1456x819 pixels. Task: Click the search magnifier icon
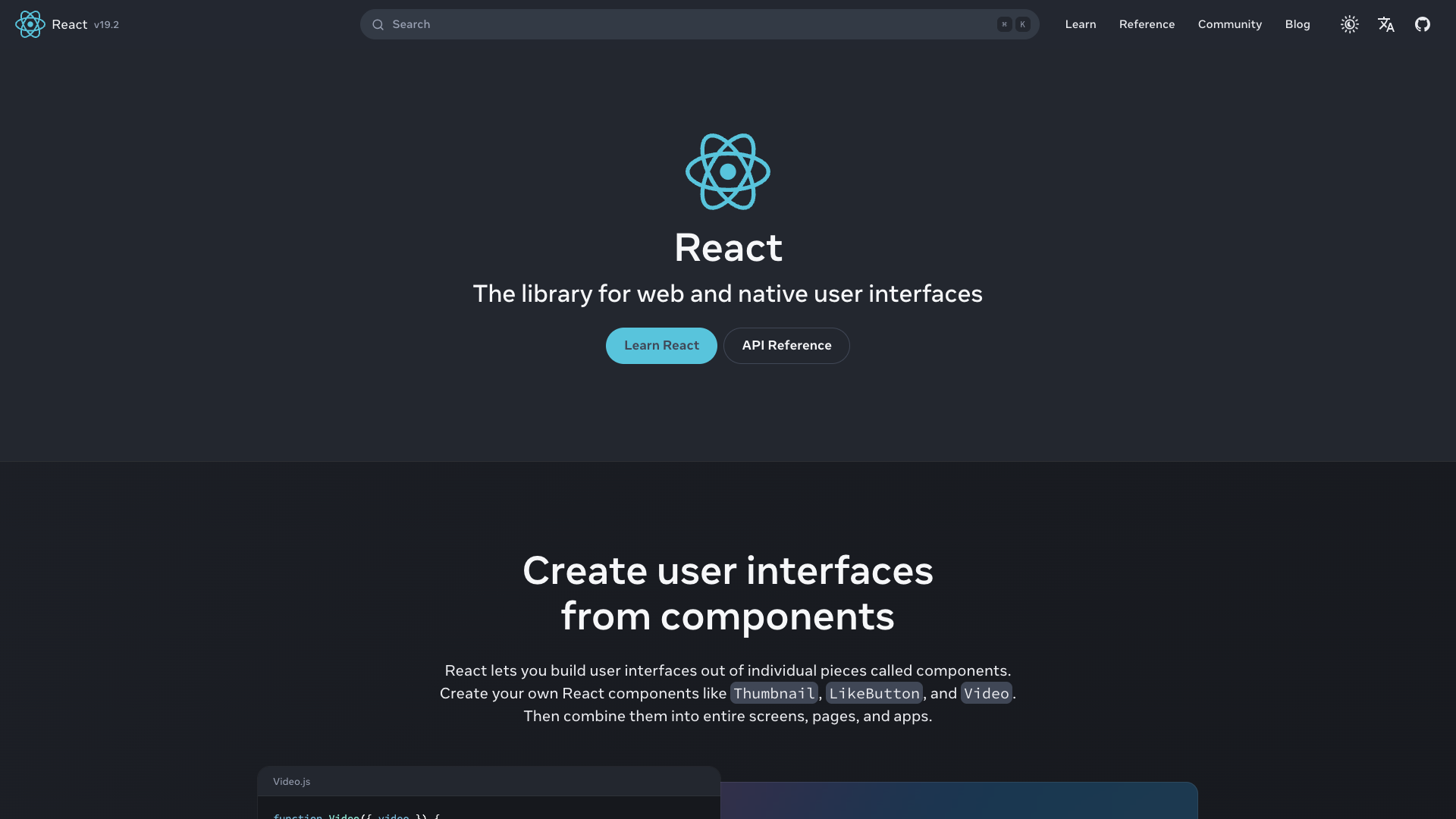click(x=378, y=24)
